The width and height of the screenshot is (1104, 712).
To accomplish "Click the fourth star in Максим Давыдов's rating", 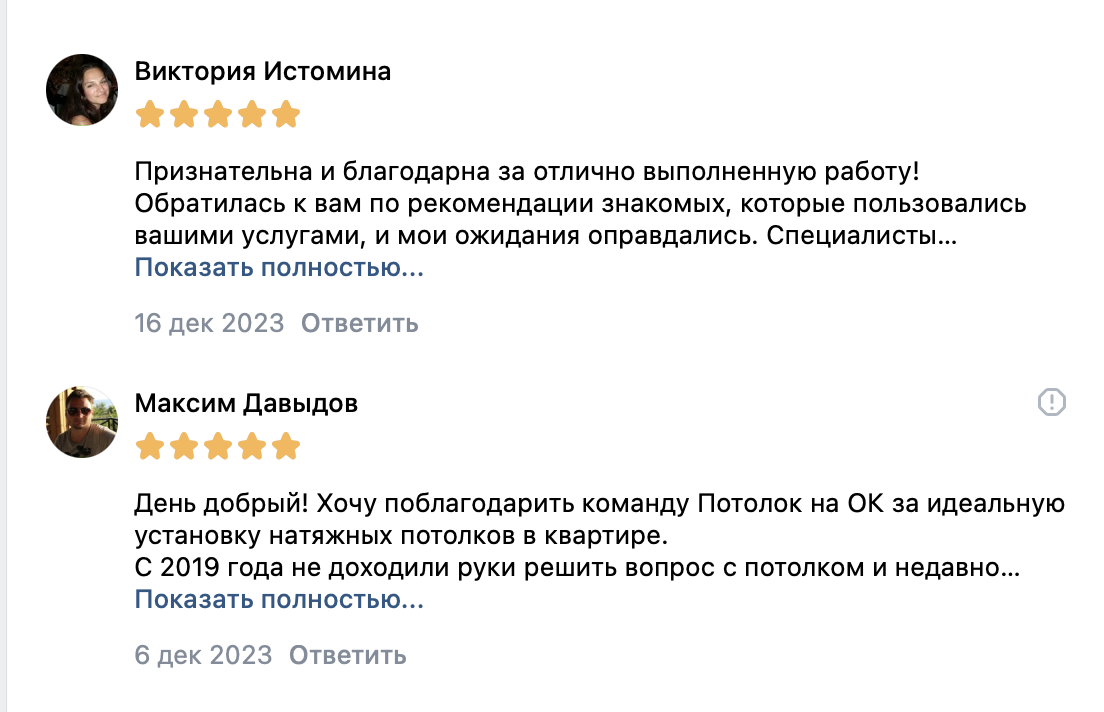I will 252,446.
